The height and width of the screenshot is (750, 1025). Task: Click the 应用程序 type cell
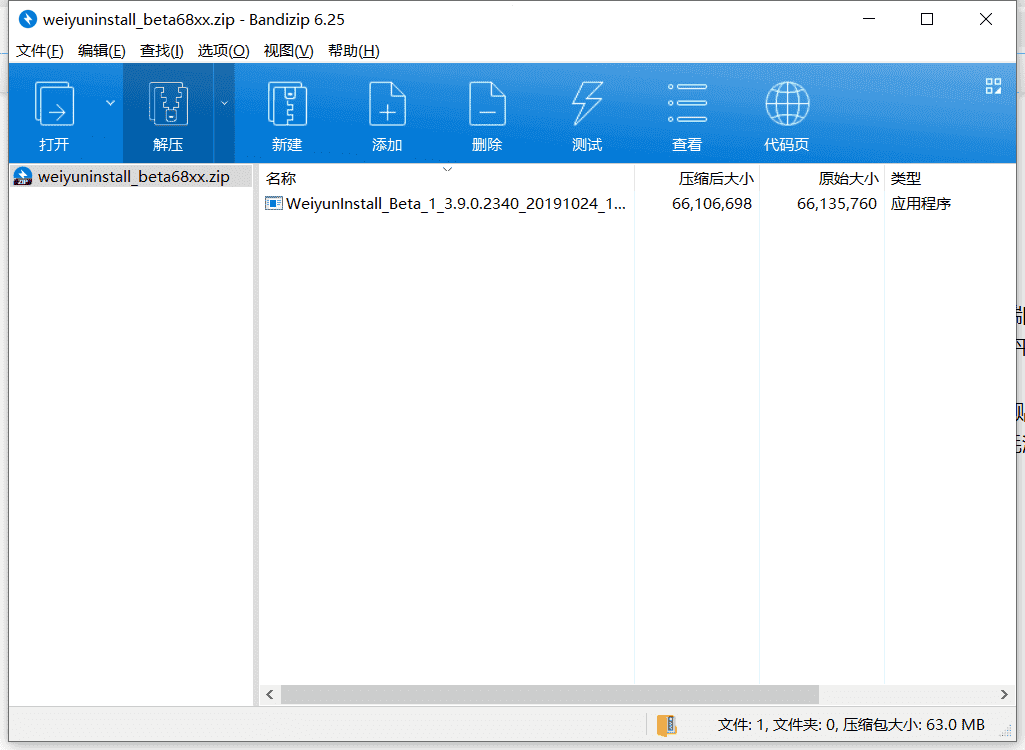(920, 203)
